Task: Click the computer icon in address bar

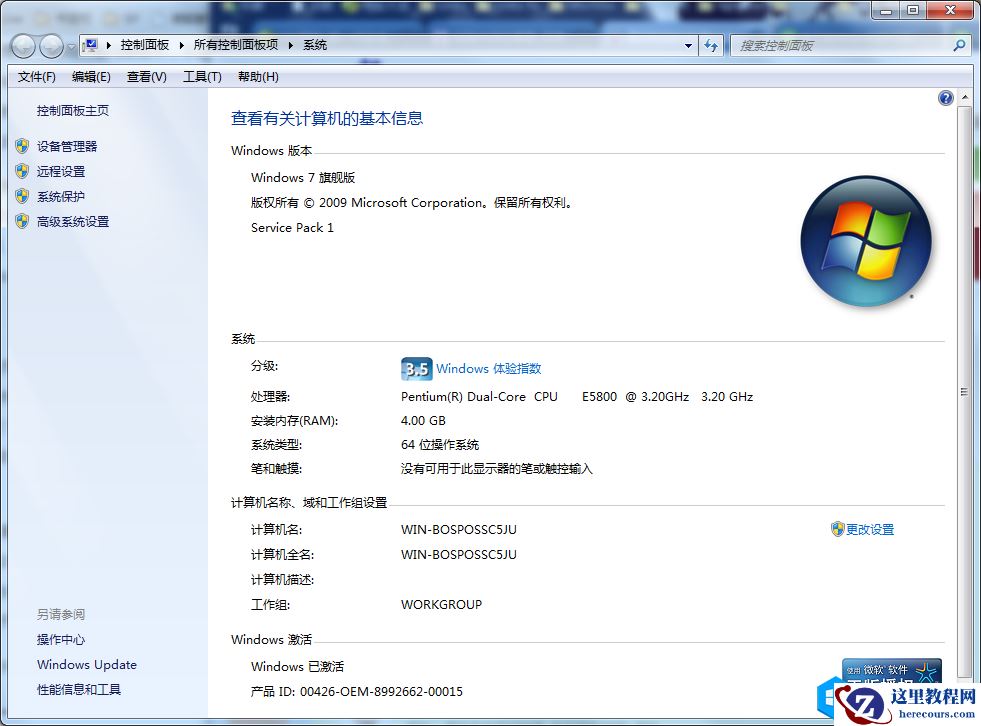Action: (91, 45)
